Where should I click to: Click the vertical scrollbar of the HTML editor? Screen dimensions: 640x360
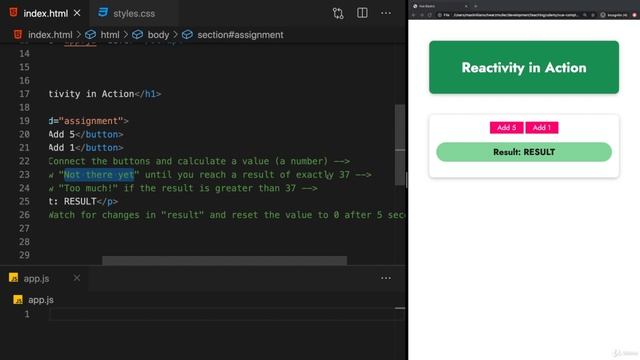[400, 145]
